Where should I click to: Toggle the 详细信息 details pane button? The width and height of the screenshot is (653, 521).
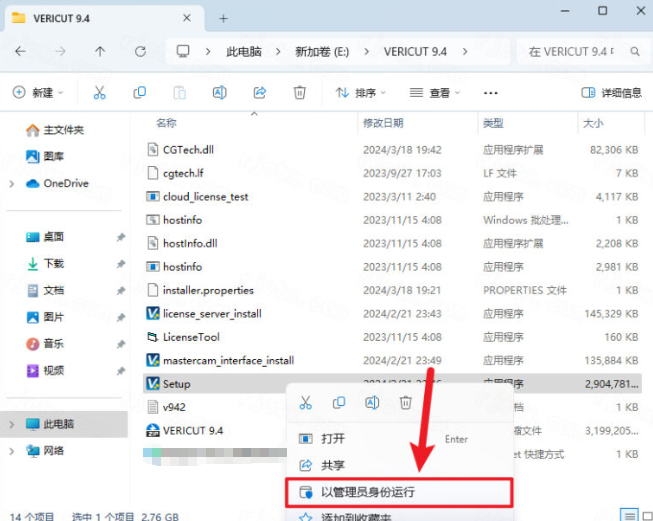(611, 92)
